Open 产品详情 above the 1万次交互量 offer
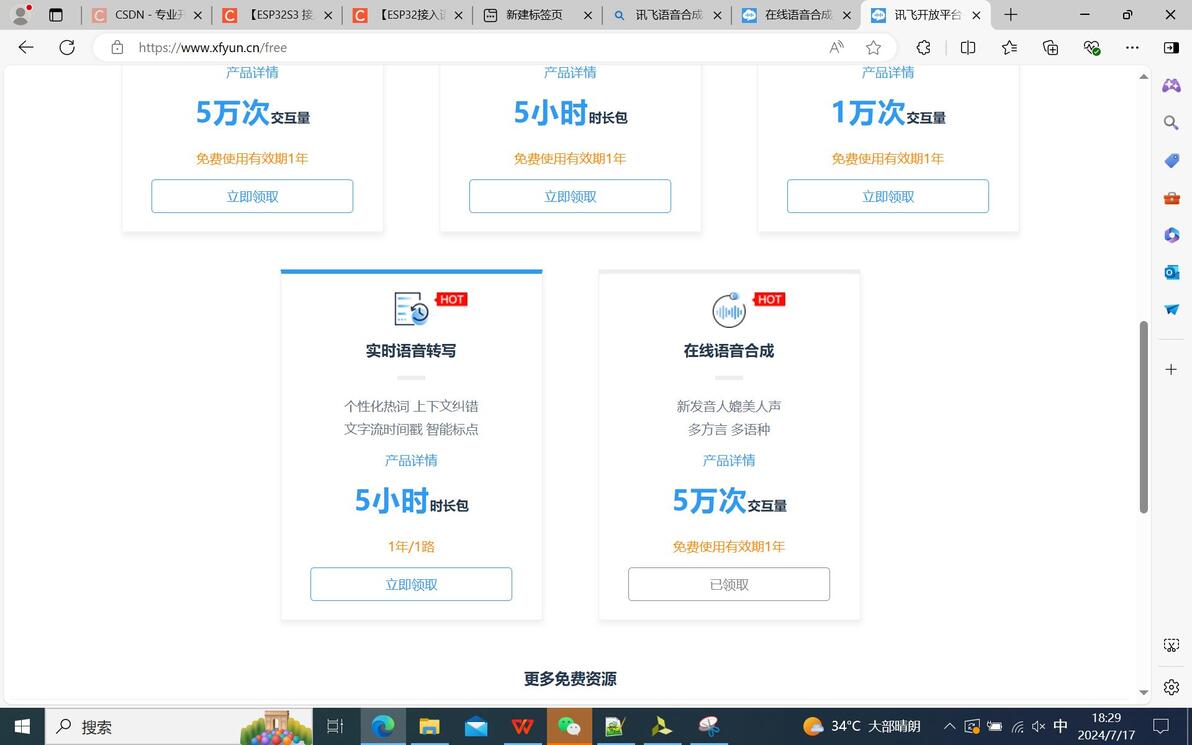Image resolution: width=1192 pixels, height=745 pixels. tap(888, 72)
